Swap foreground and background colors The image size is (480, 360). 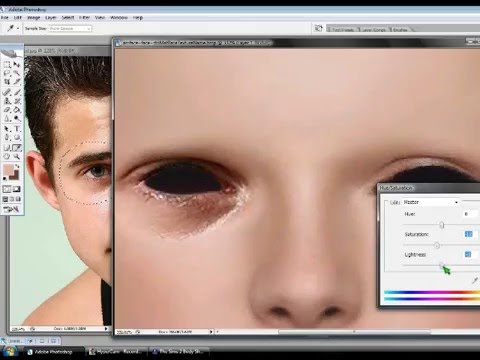[x=17, y=166]
